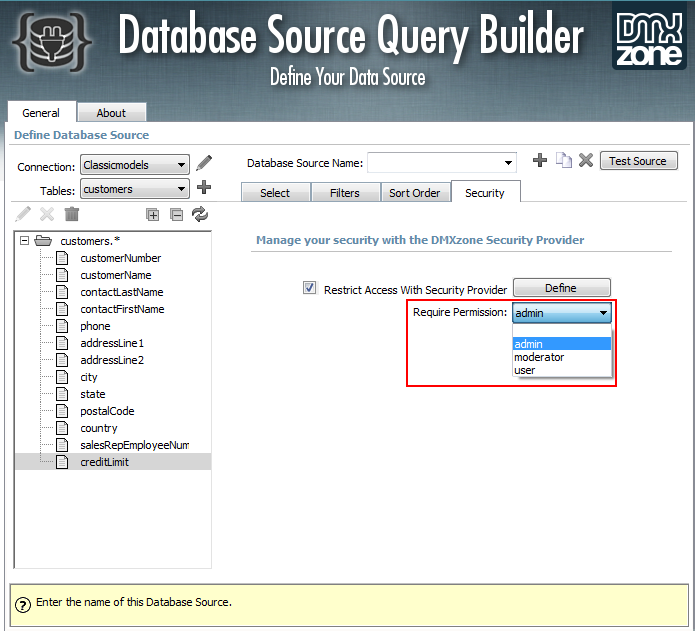Select the city field

pyautogui.click(x=89, y=377)
